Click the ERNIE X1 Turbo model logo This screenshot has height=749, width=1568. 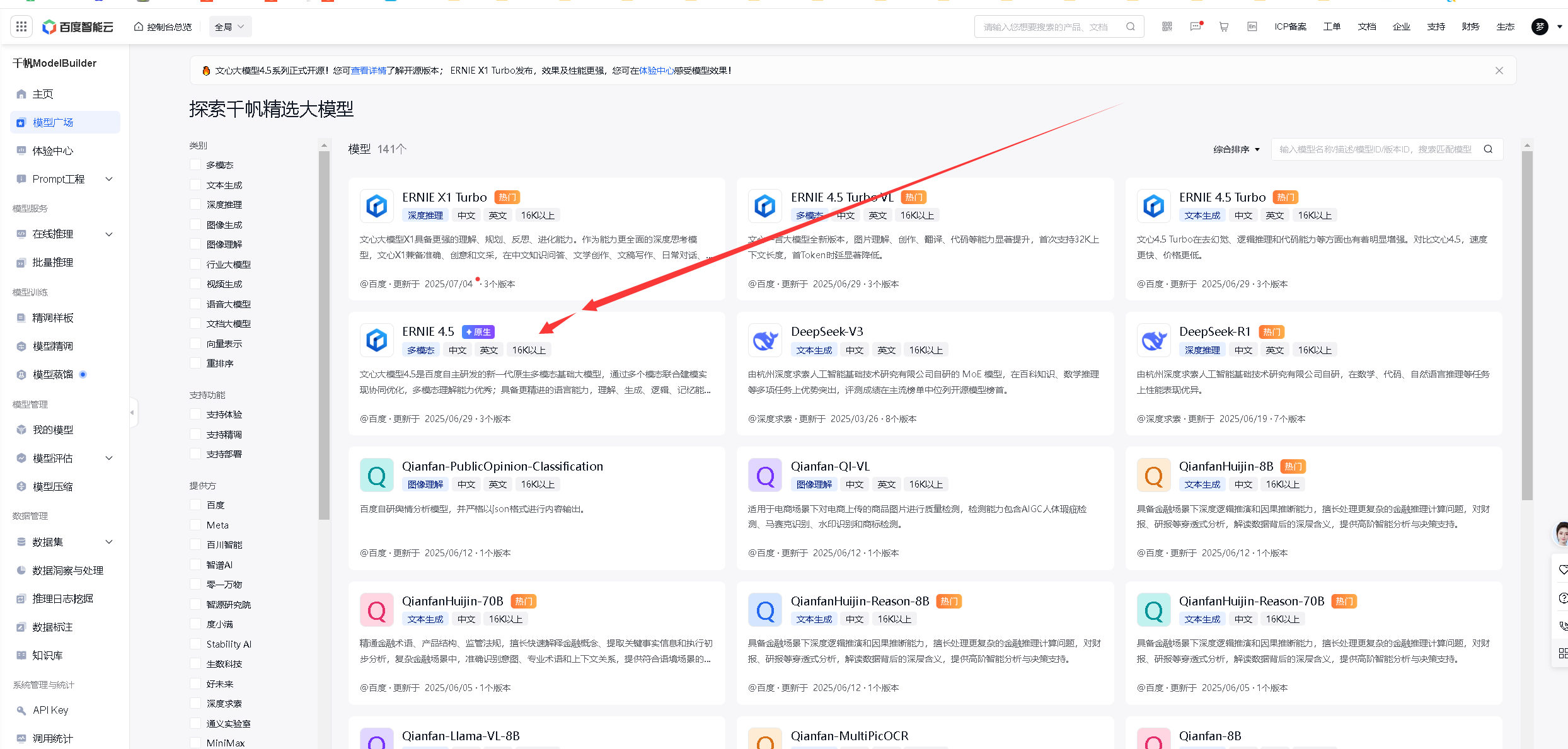(377, 206)
